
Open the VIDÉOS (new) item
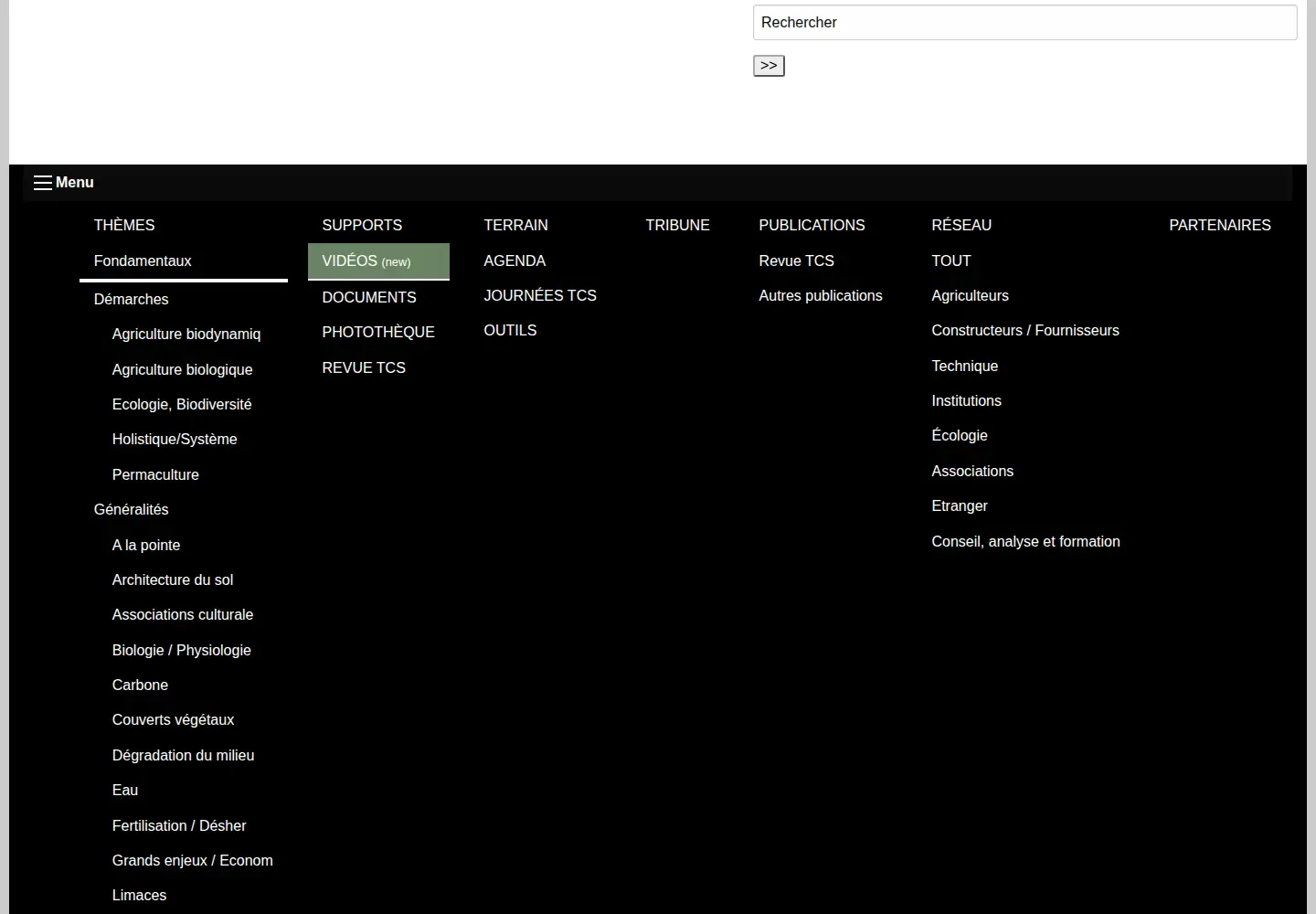[x=378, y=261]
